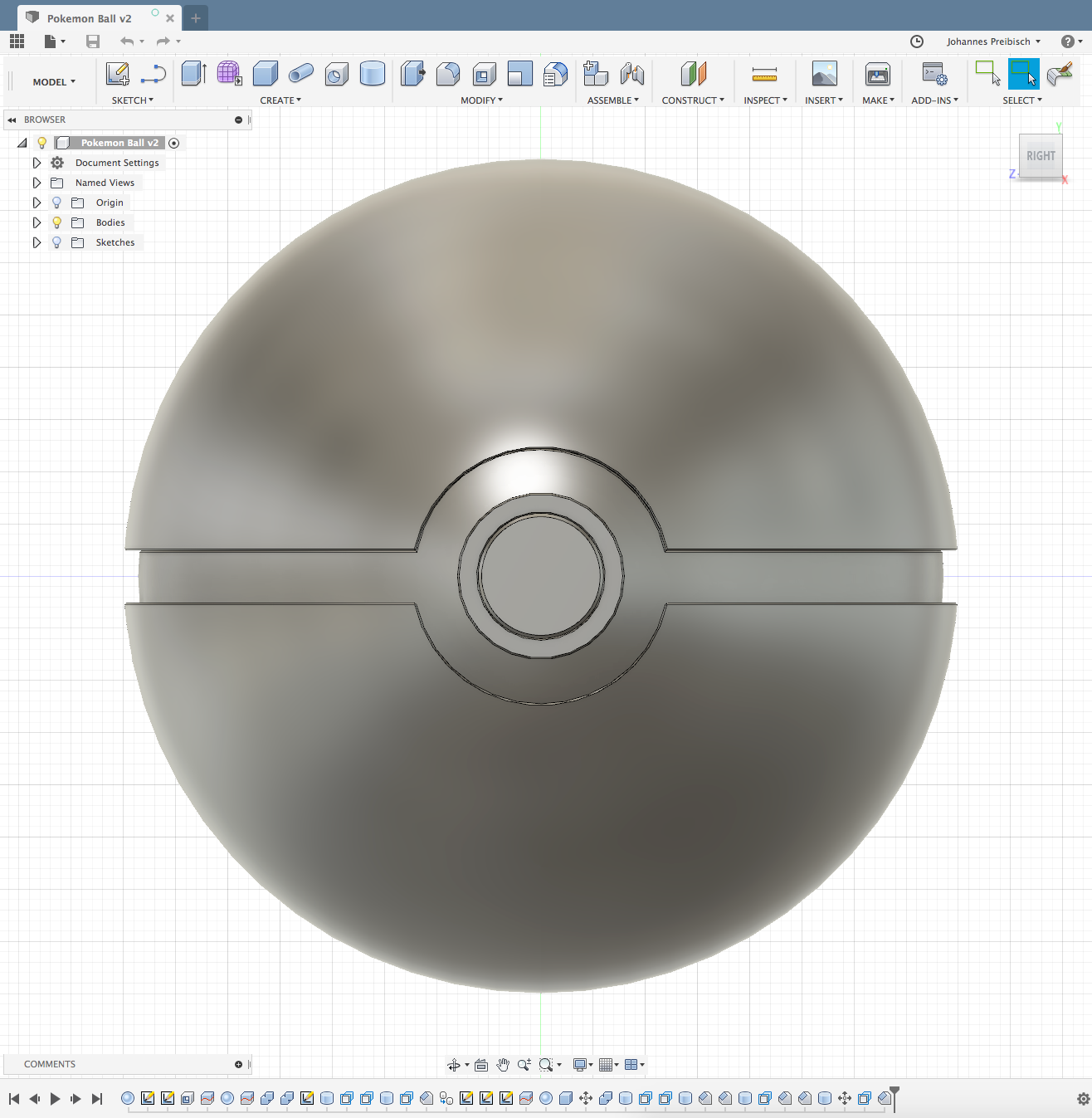Screen dimensions: 1092x1118
Task: Open the Show Data Panel grid
Action: [x=17, y=41]
